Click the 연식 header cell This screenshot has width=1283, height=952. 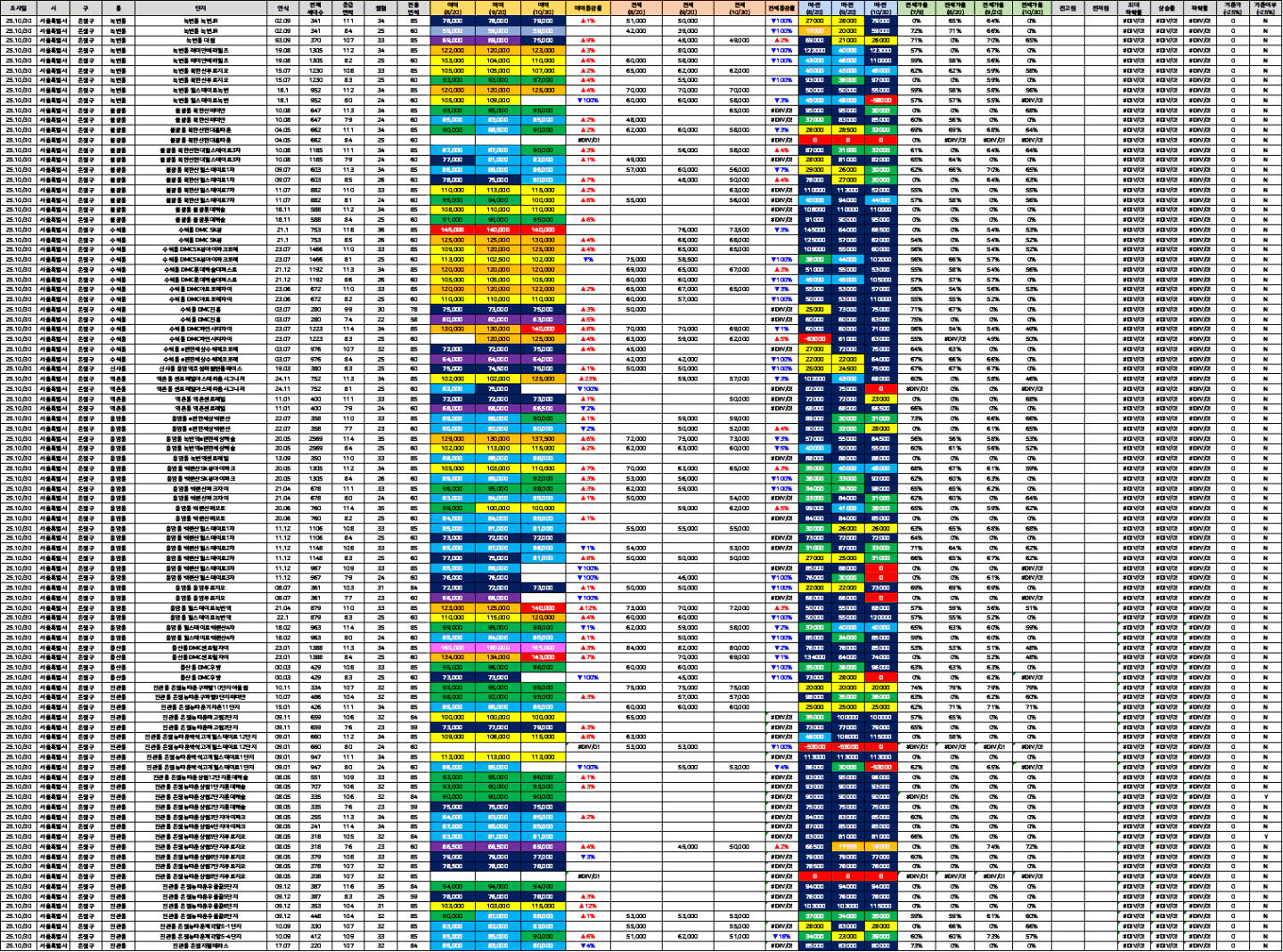(282, 8)
